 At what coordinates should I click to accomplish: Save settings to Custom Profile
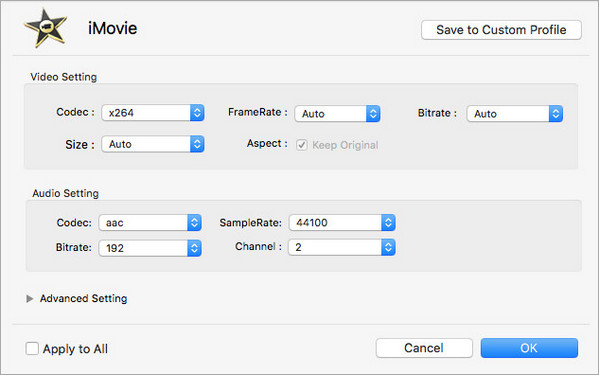point(501,30)
